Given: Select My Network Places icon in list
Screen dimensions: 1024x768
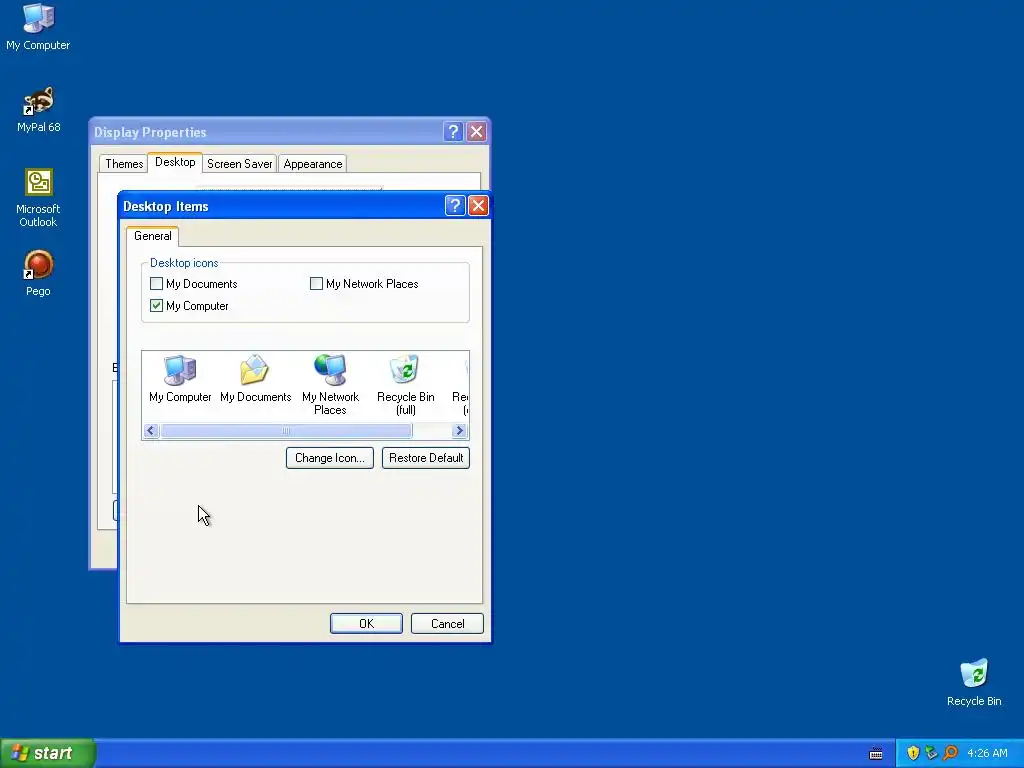Looking at the screenshot, I should [x=330, y=385].
